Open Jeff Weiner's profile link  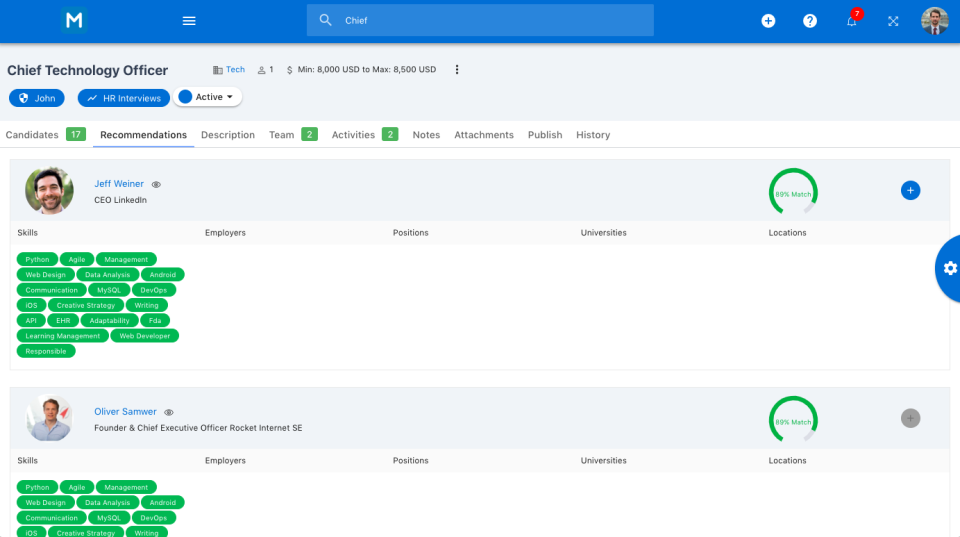[119, 184]
